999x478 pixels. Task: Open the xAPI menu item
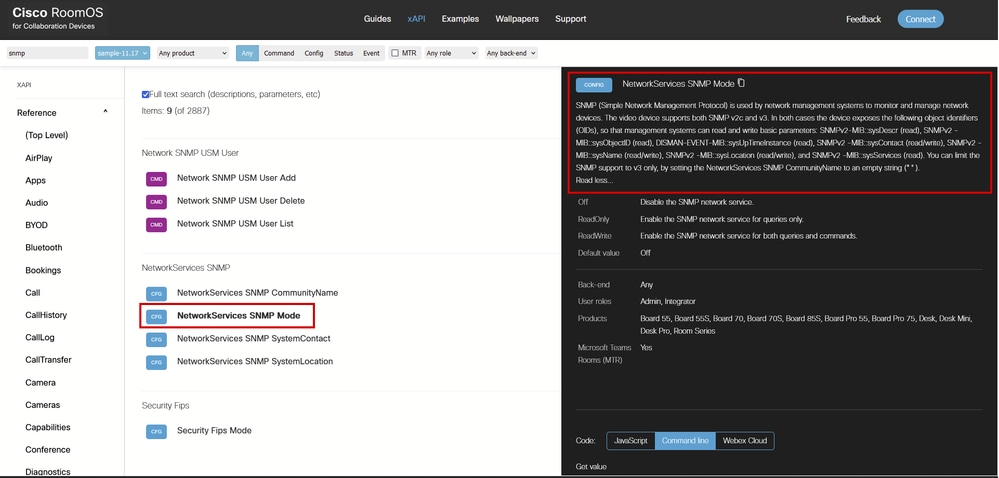pos(416,19)
